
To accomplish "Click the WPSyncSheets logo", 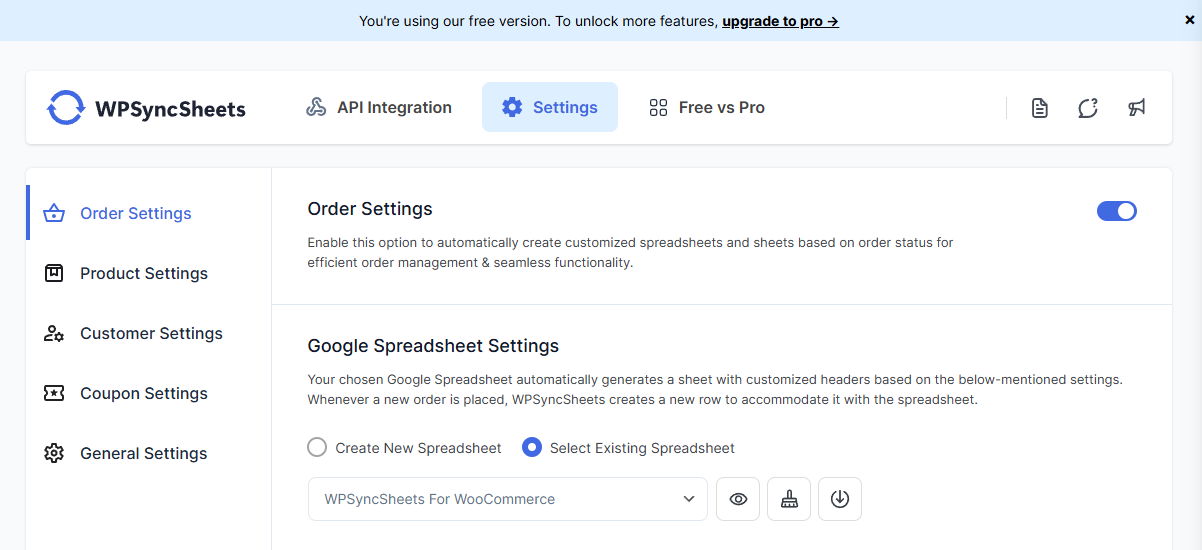I will pos(146,108).
